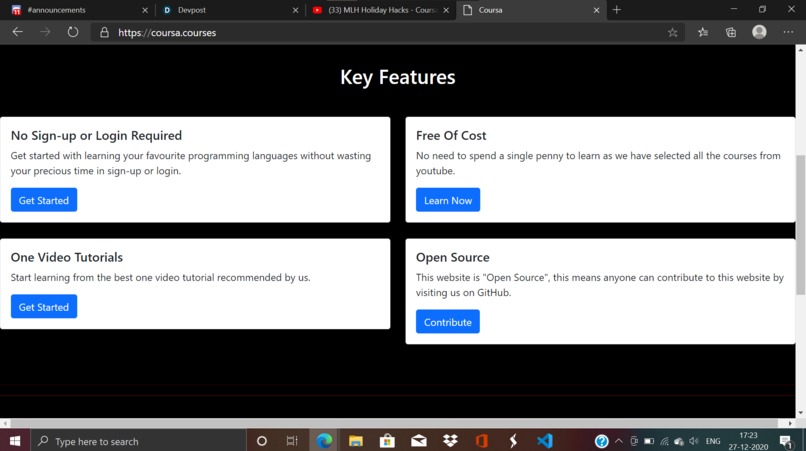Image resolution: width=806 pixels, height=451 pixels.
Task: Open a new tab with plus icon
Action: (617, 10)
